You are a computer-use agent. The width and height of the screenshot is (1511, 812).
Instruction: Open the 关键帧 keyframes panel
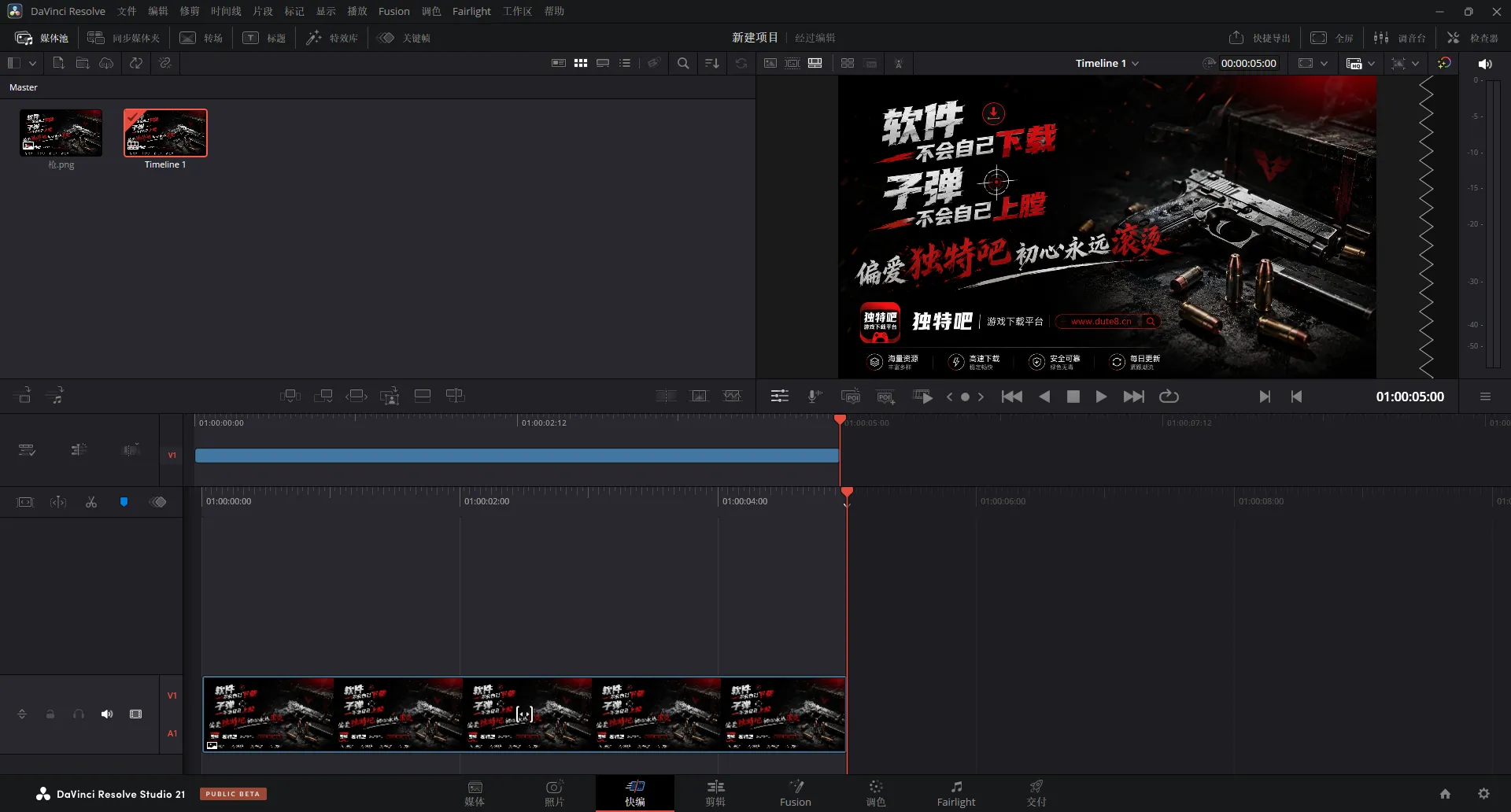404,38
